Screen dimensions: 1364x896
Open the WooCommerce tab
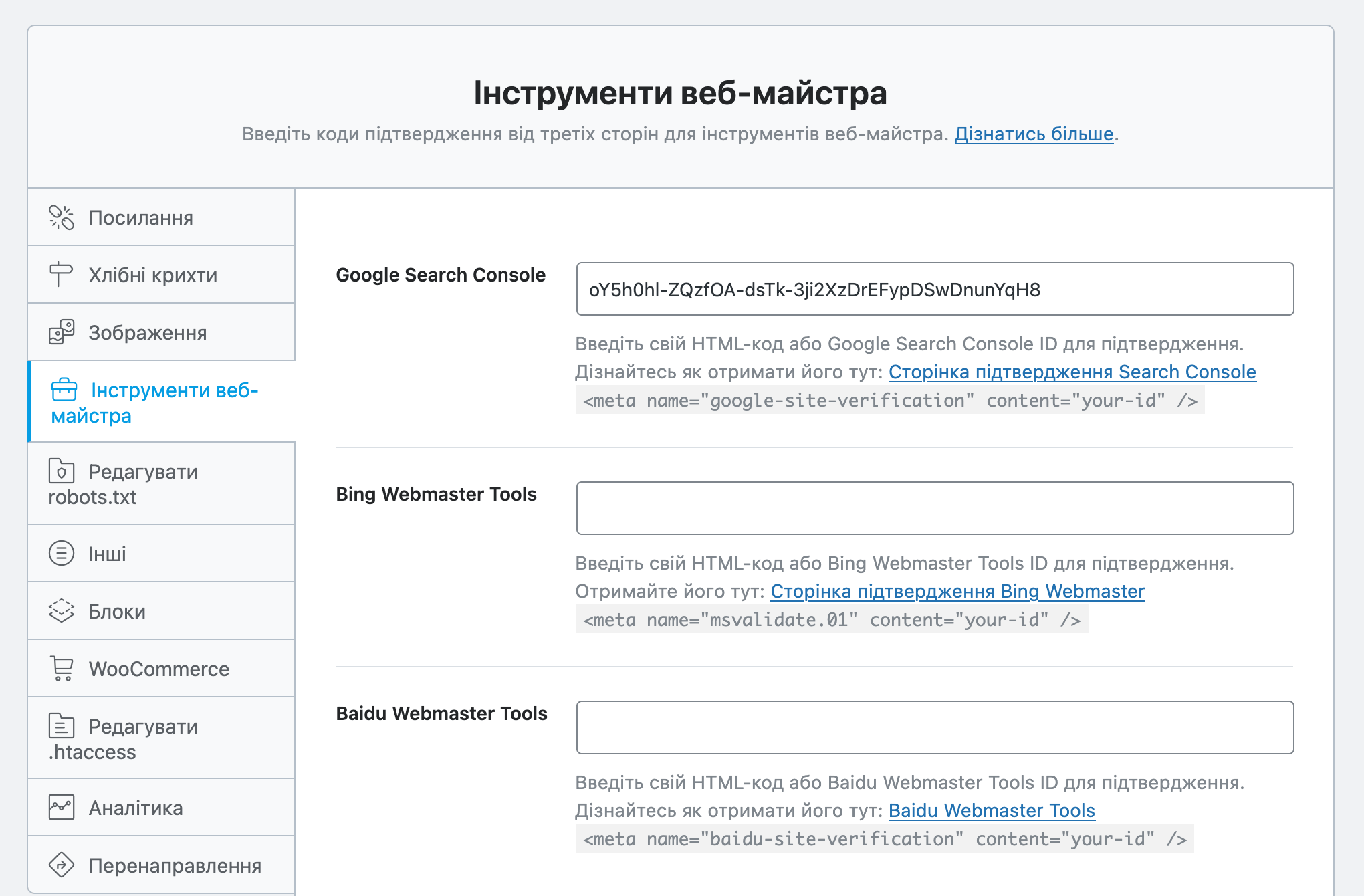[161, 669]
